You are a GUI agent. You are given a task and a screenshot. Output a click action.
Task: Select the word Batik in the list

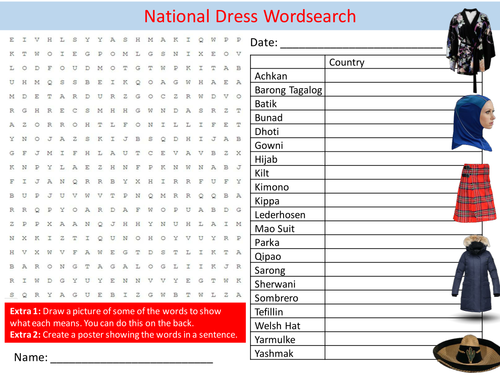[x=266, y=104]
